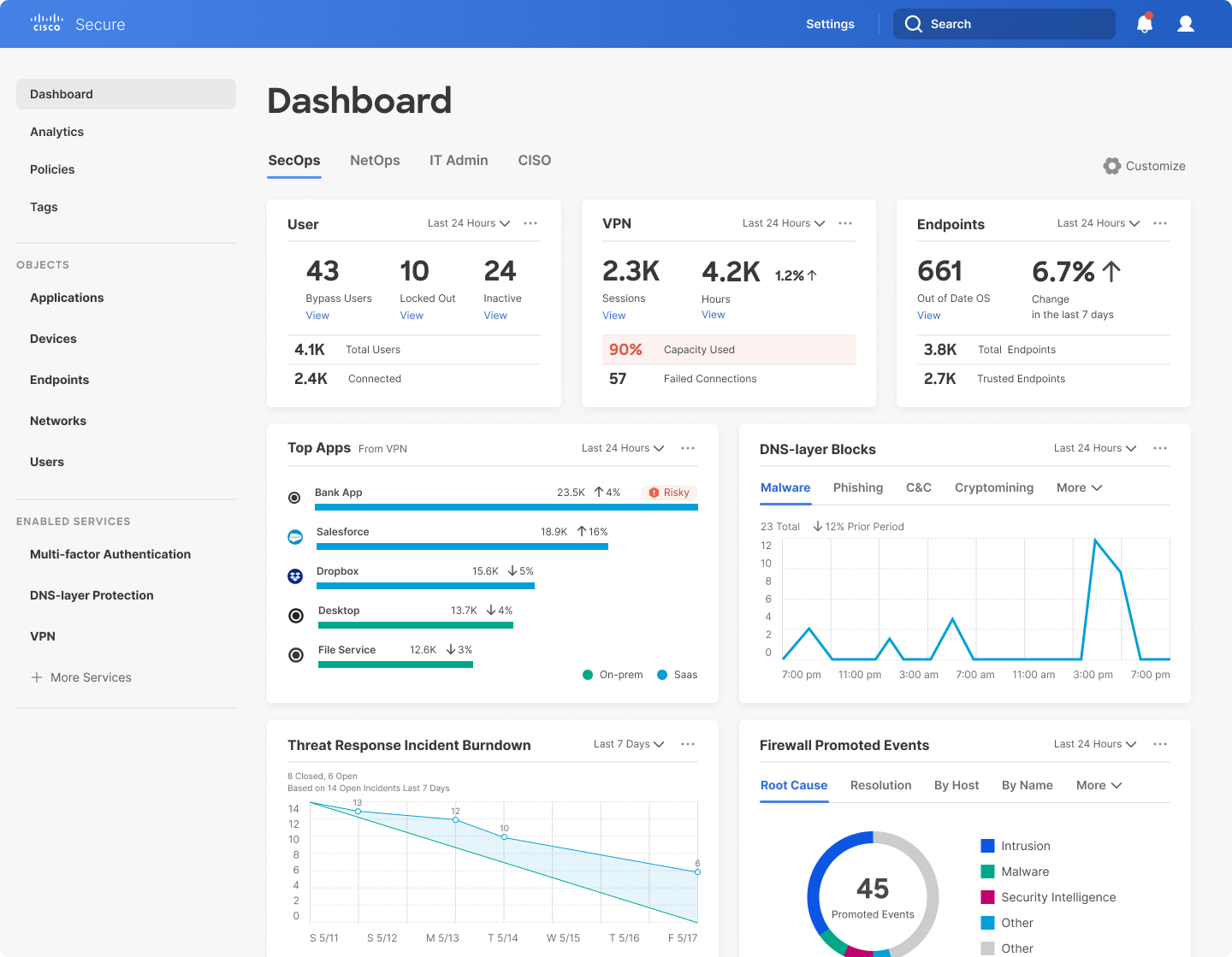Open Analytics in the sidebar
Image resolution: width=1232 pixels, height=957 pixels.
56,132
